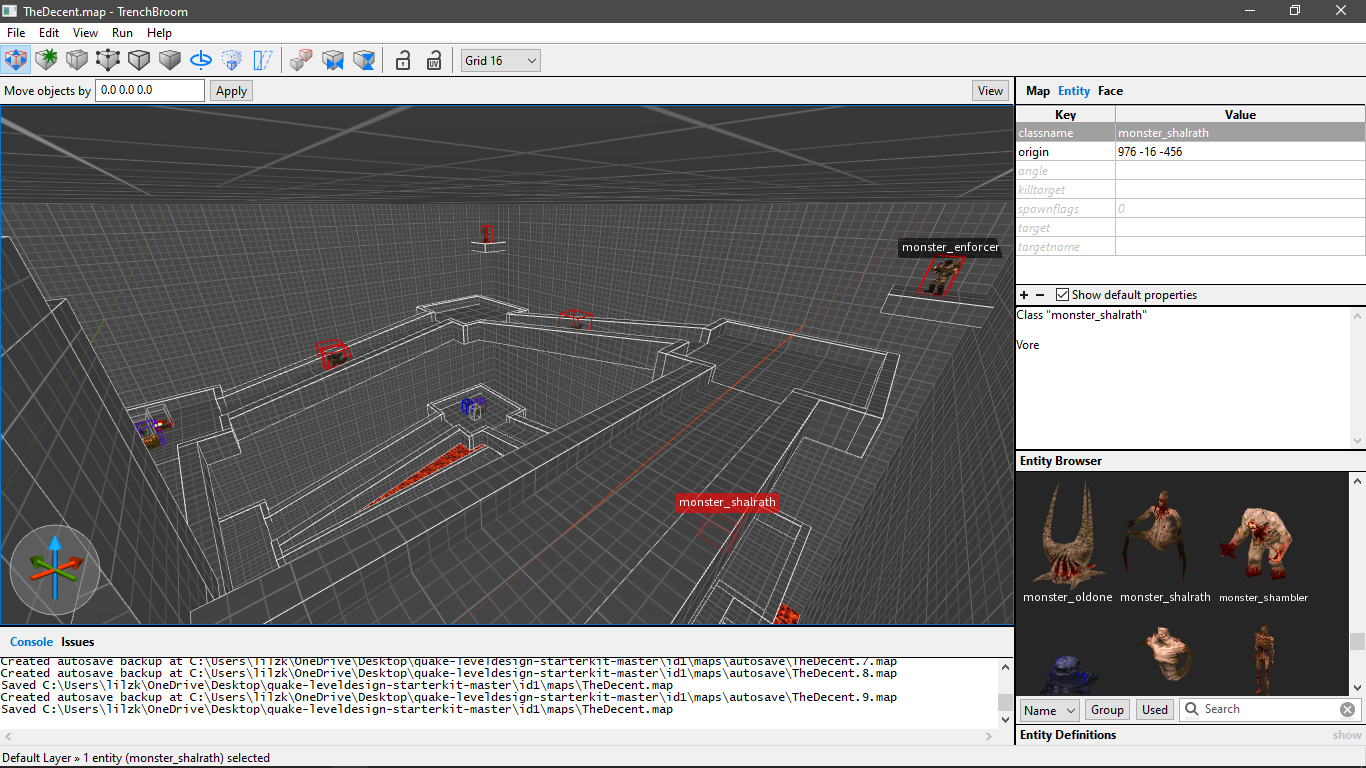Click the Key column header
Image resolution: width=1366 pixels, height=768 pixels.
(x=1066, y=115)
